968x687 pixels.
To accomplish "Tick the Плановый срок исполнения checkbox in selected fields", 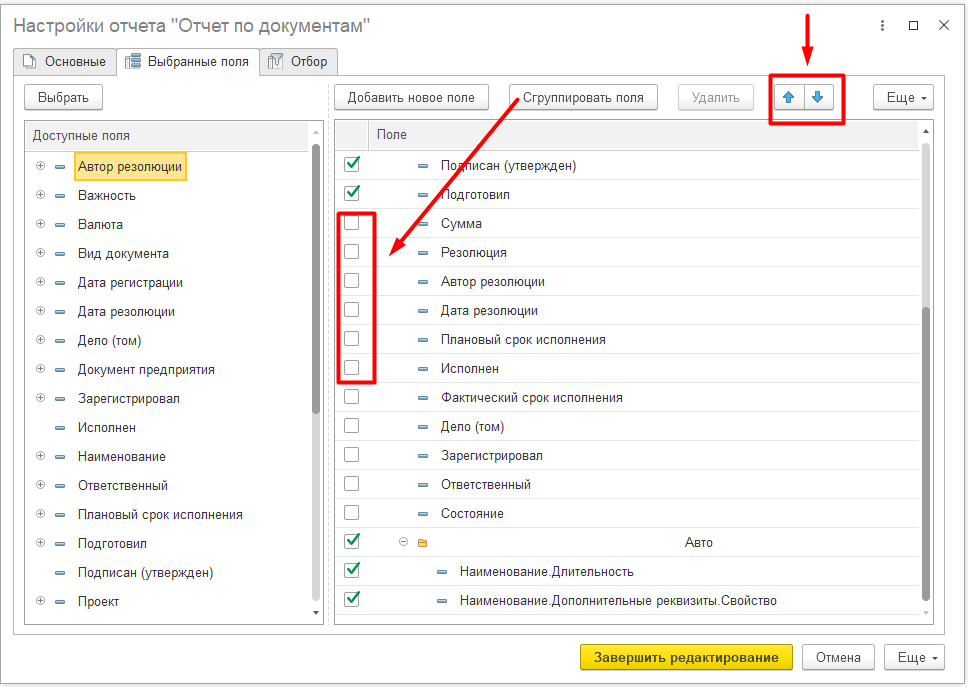I will coord(351,339).
